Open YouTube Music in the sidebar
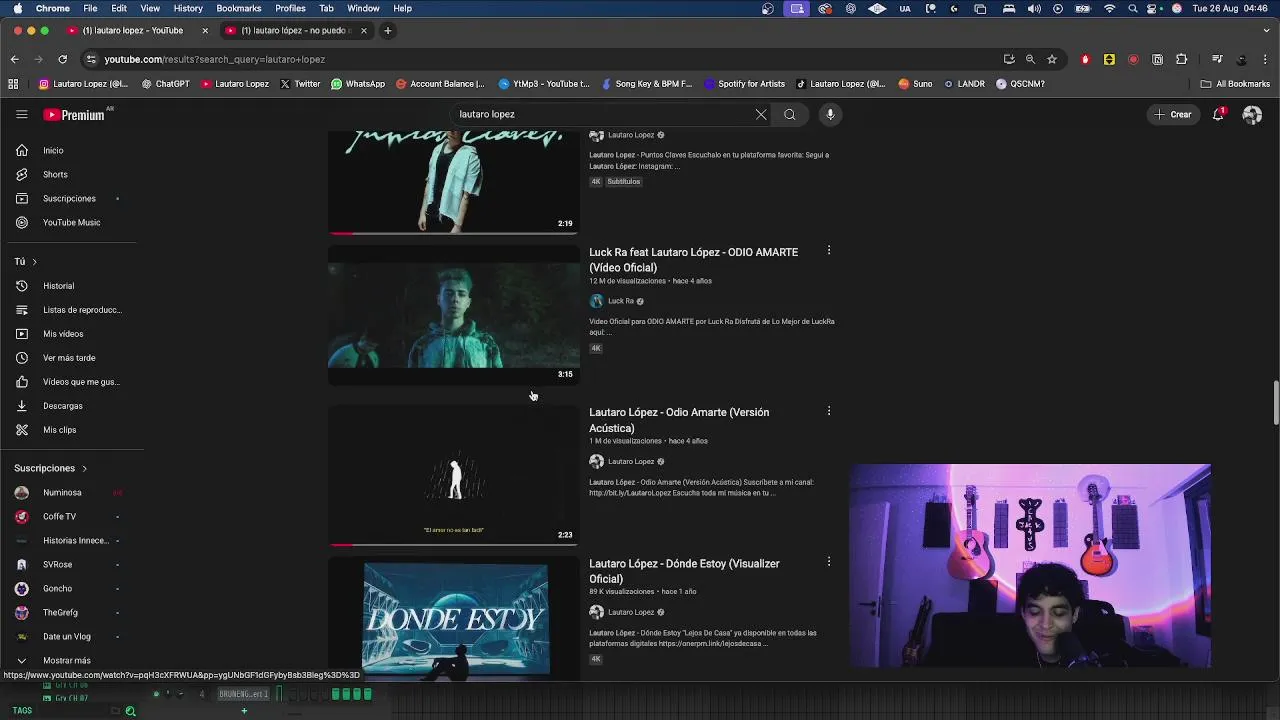Viewport: 1280px width, 720px height. tap(70, 222)
